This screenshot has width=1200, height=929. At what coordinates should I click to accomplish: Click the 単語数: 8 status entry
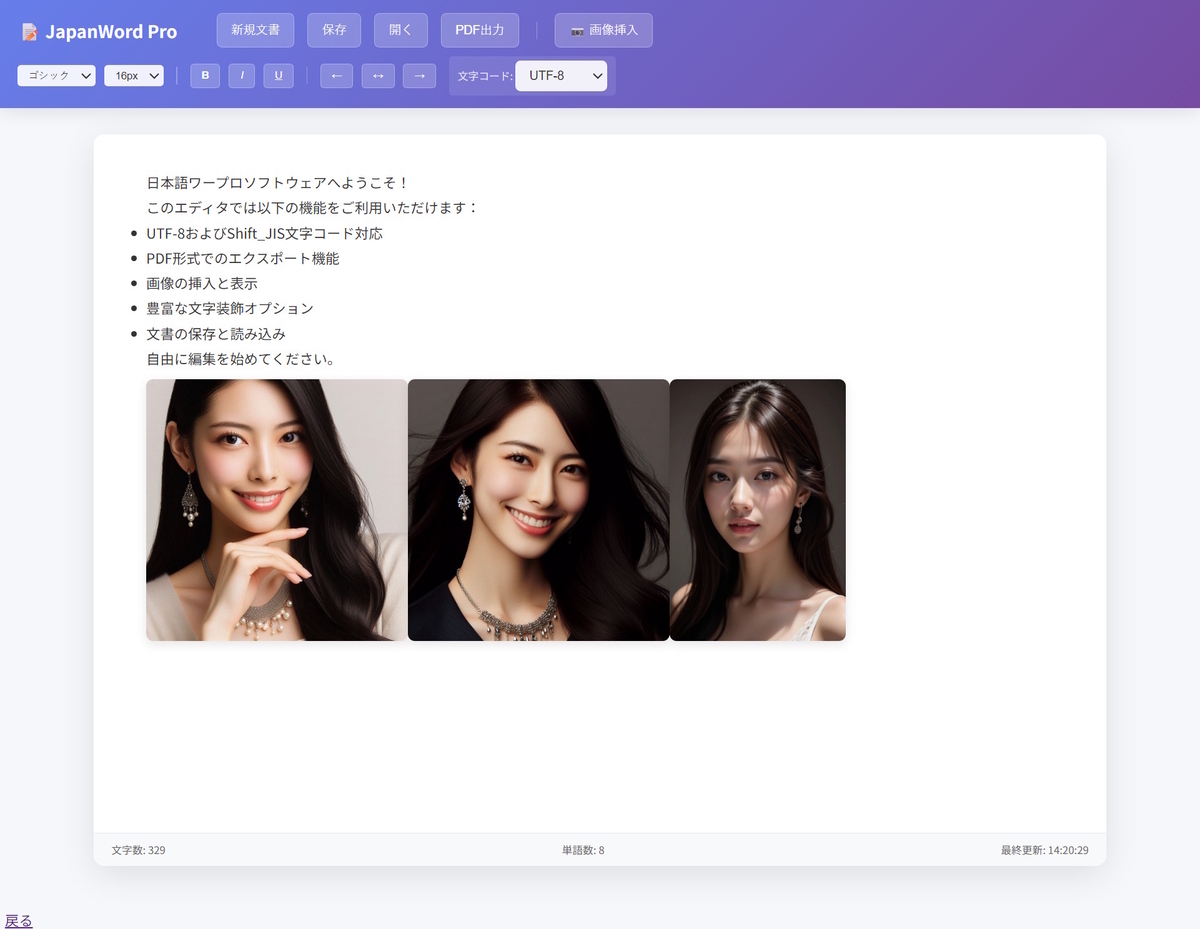[583, 850]
